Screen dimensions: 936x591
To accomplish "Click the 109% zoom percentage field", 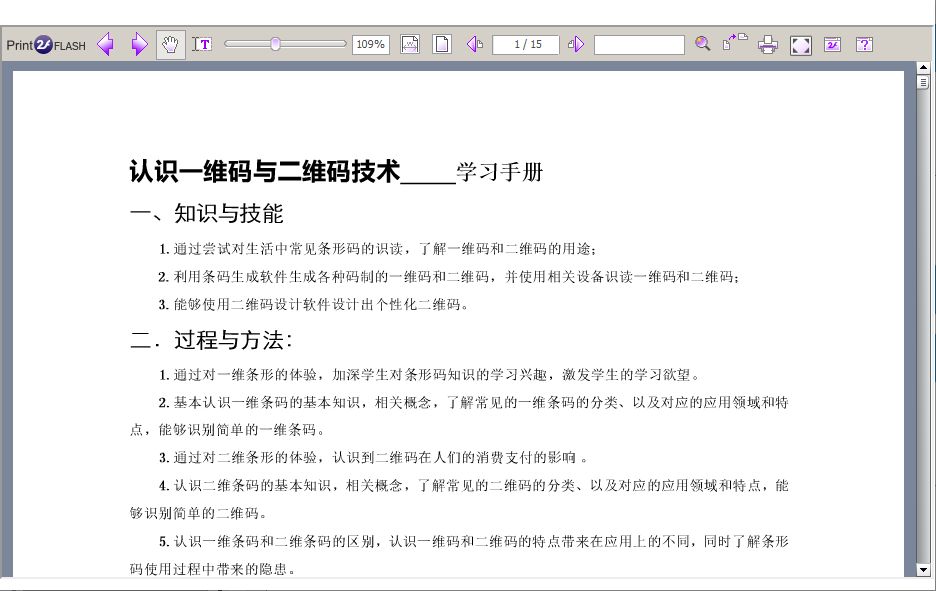I will pyautogui.click(x=371, y=45).
